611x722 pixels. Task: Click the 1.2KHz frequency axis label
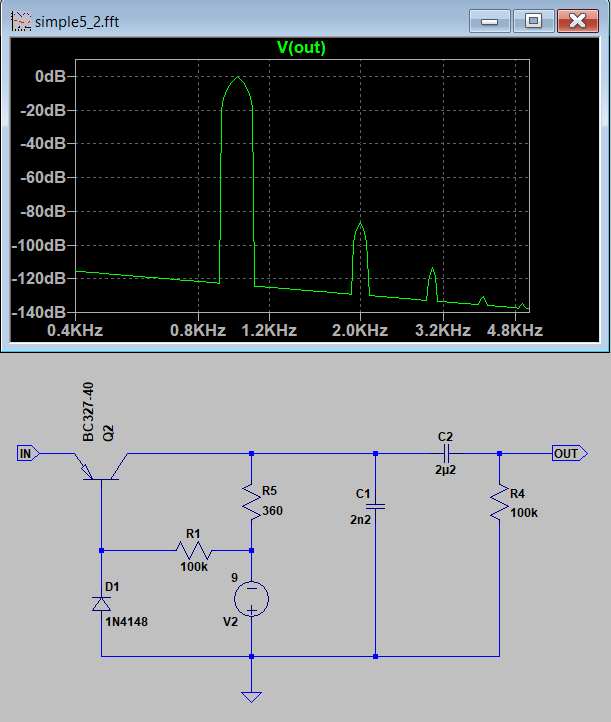coord(269,330)
